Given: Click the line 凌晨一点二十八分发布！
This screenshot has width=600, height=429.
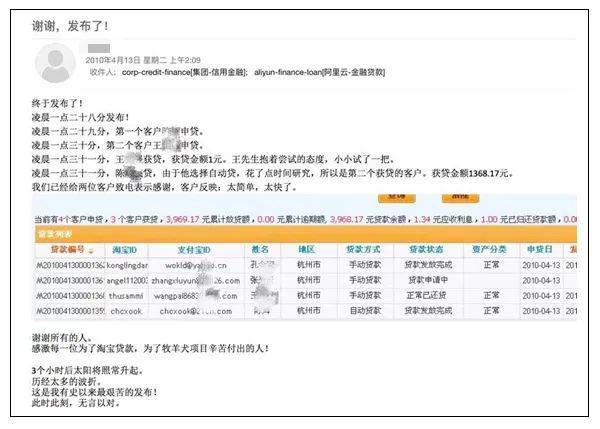Looking at the screenshot, I should click(81, 117).
